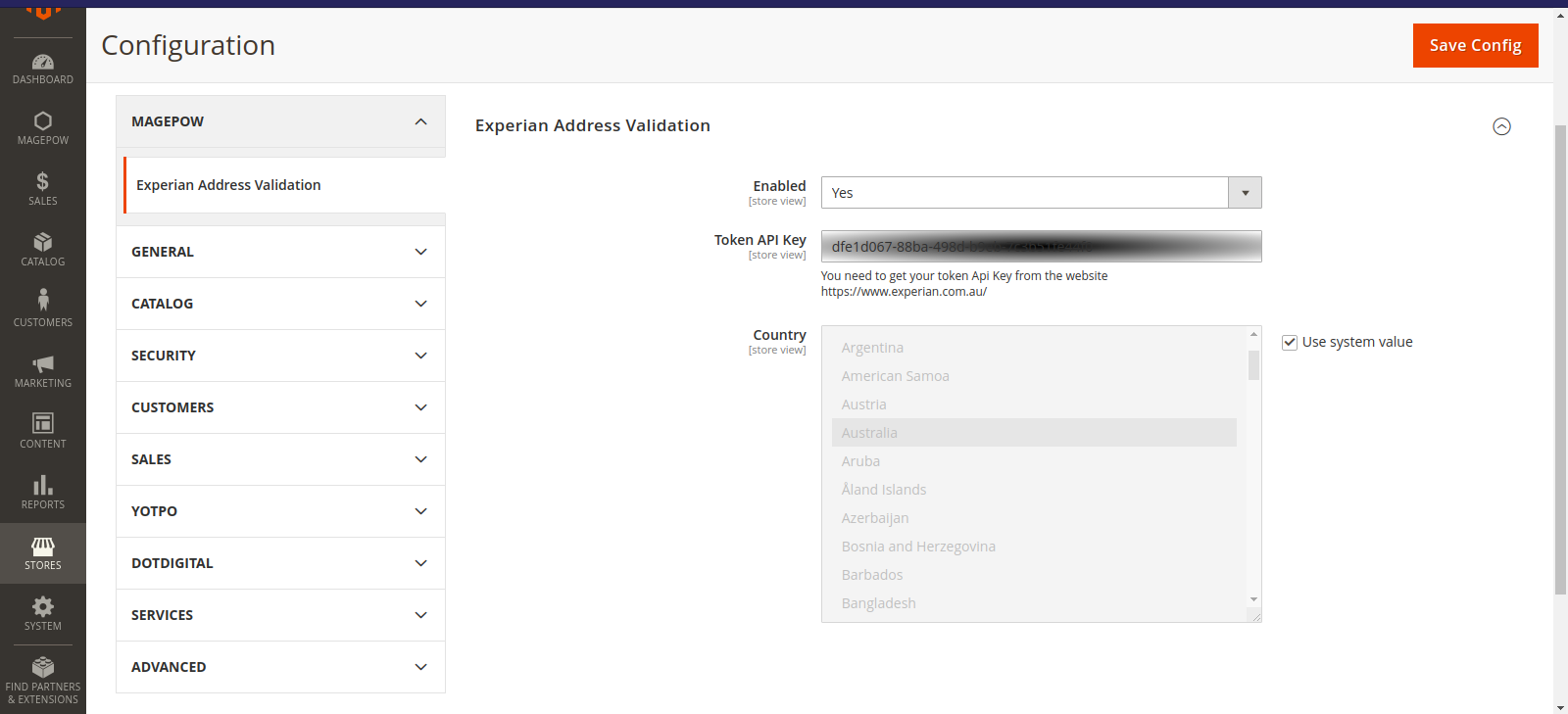Screen dimensions: 1568x714
Task: Uncheck the Use system value checkbox
Action: click(x=1290, y=343)
